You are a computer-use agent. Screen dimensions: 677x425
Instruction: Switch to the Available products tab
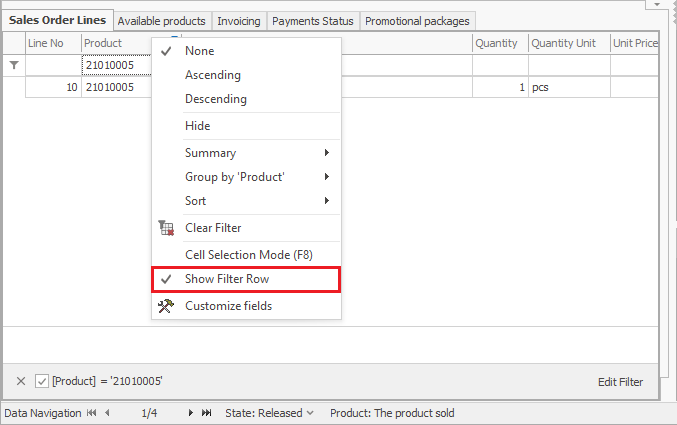tap(161, 21)
